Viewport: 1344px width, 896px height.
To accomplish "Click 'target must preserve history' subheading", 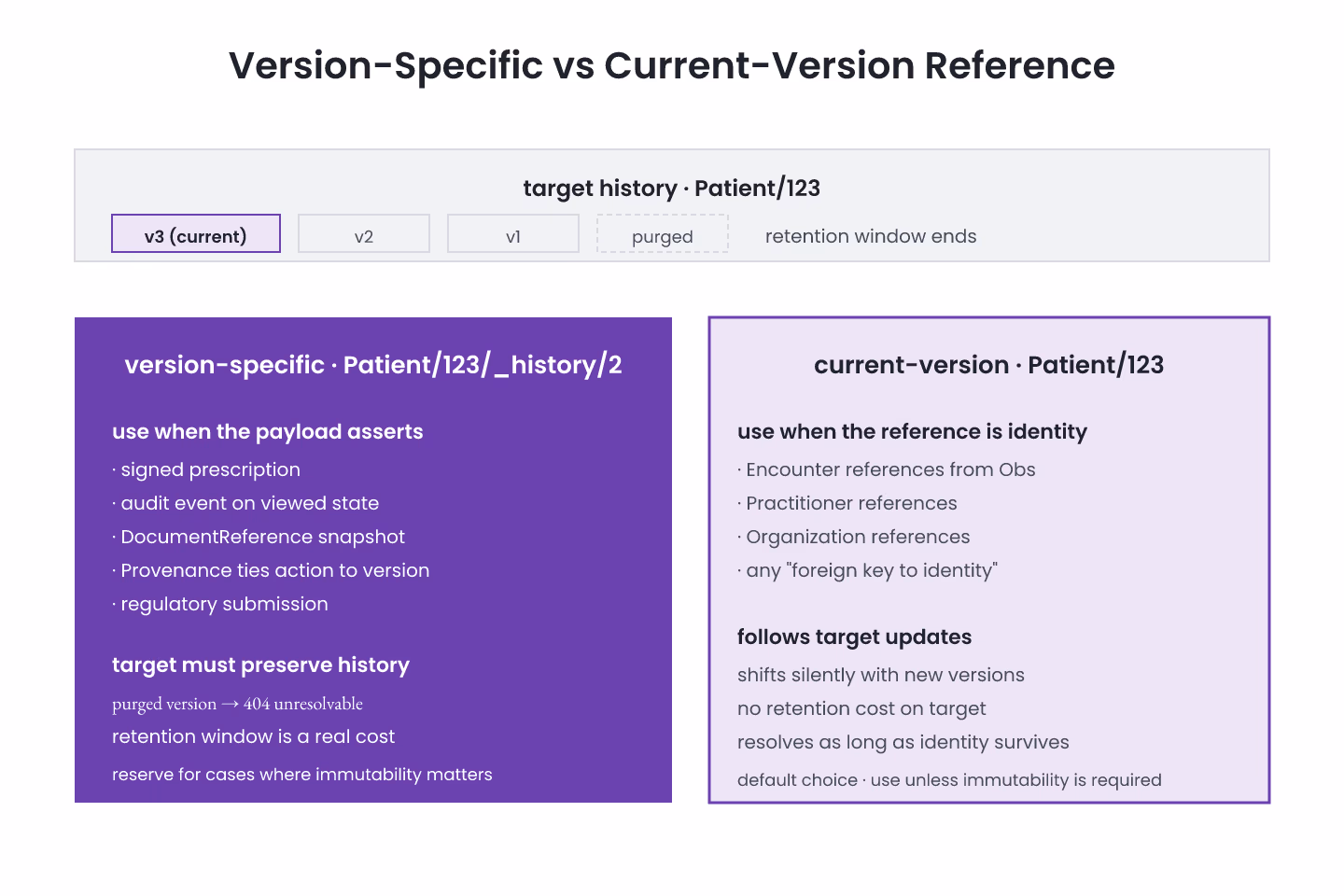I will (x=260, y=665).
